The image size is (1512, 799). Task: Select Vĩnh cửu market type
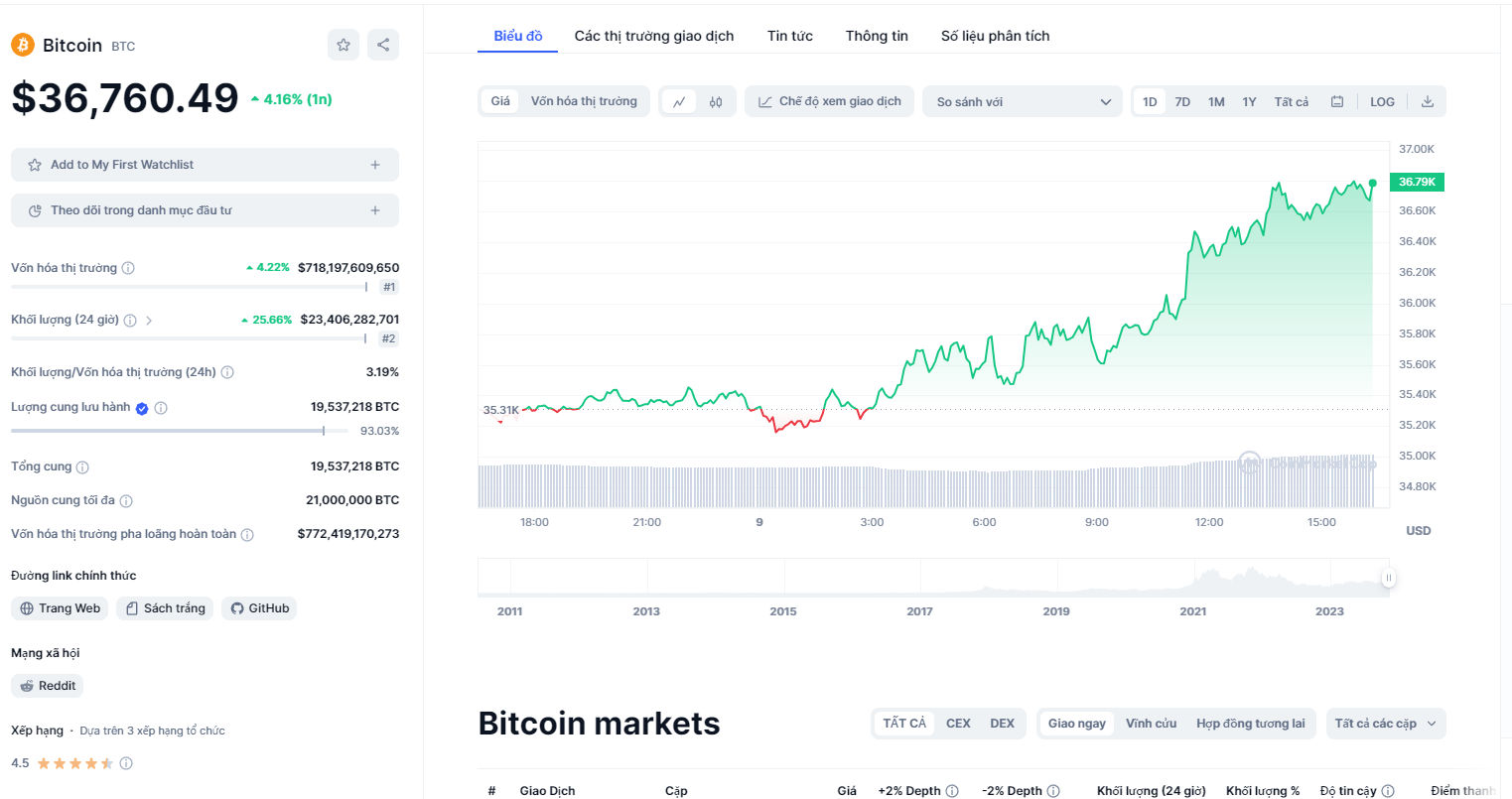point(1151,724)
